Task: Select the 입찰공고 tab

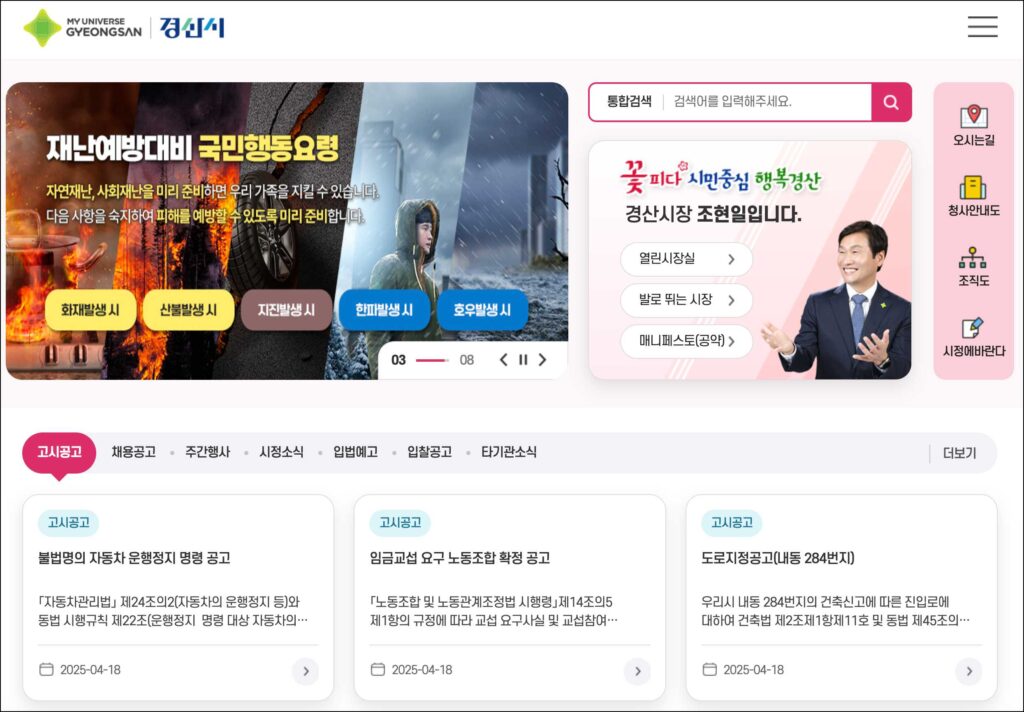Action: 430,452
